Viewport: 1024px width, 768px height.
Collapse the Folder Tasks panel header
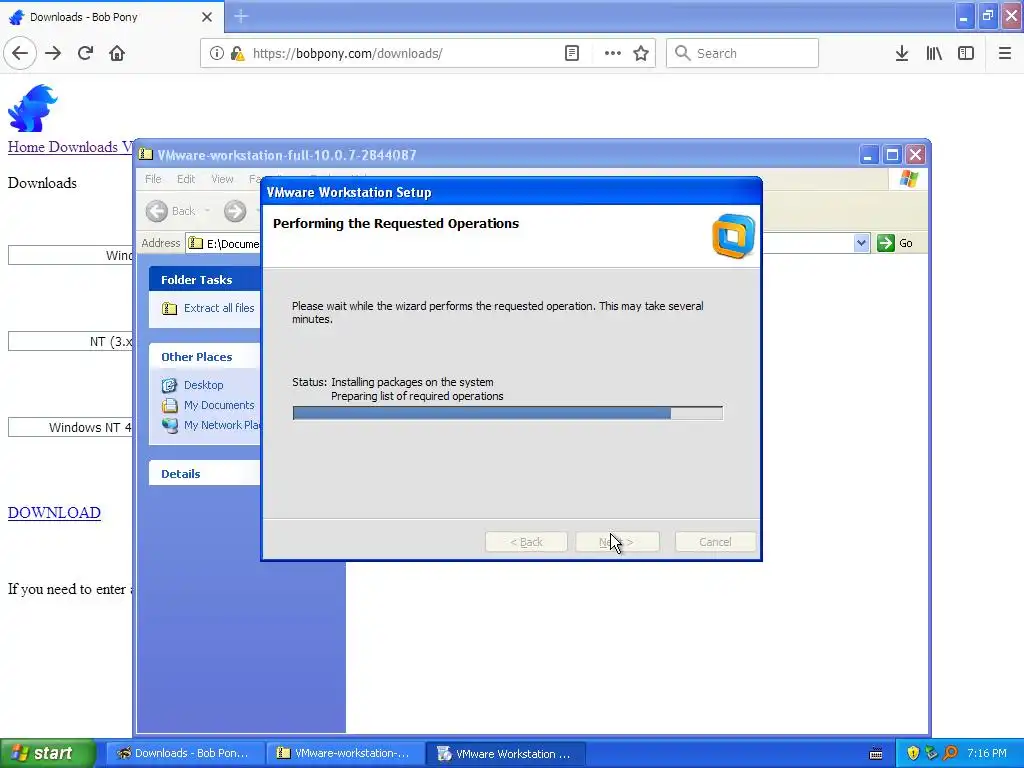click(x=204, y=280)
